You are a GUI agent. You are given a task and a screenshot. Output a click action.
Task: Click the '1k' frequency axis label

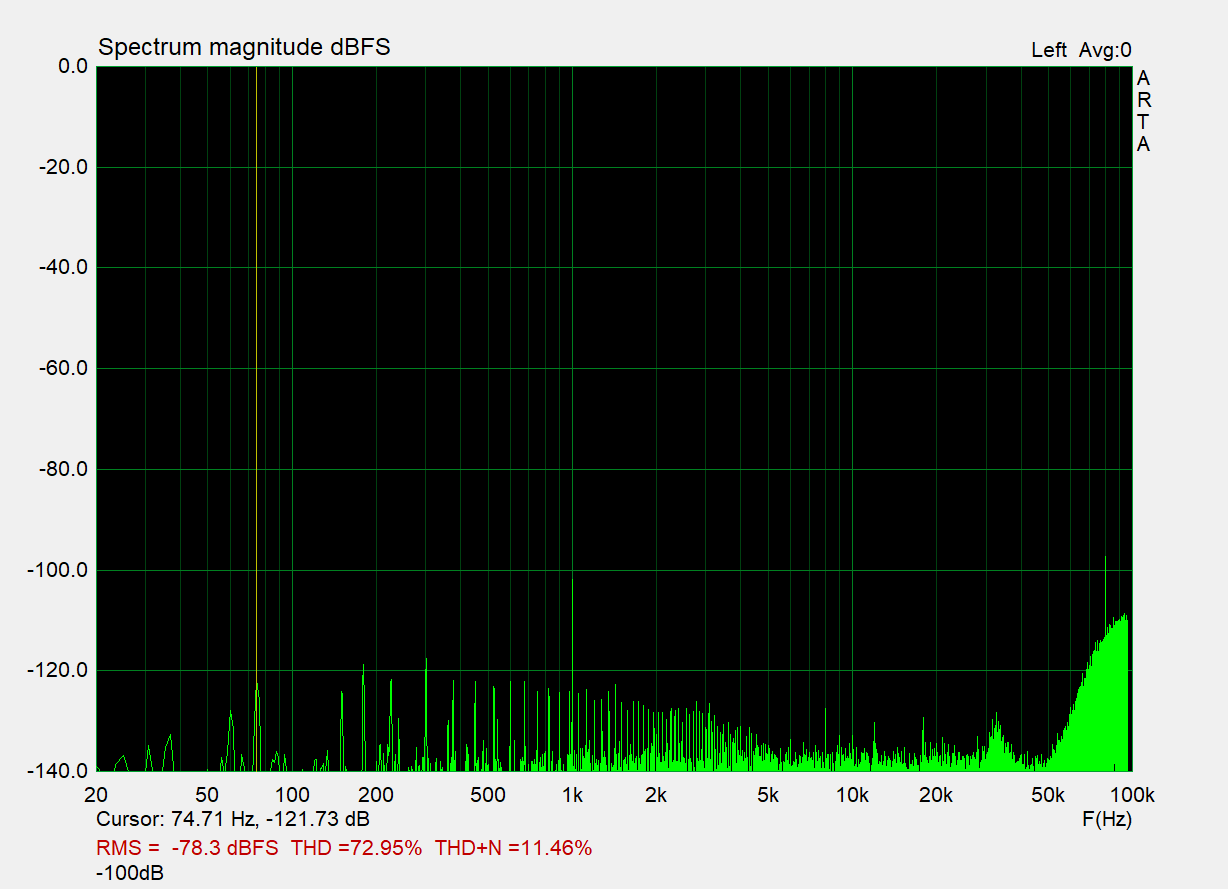pos(572,796)
